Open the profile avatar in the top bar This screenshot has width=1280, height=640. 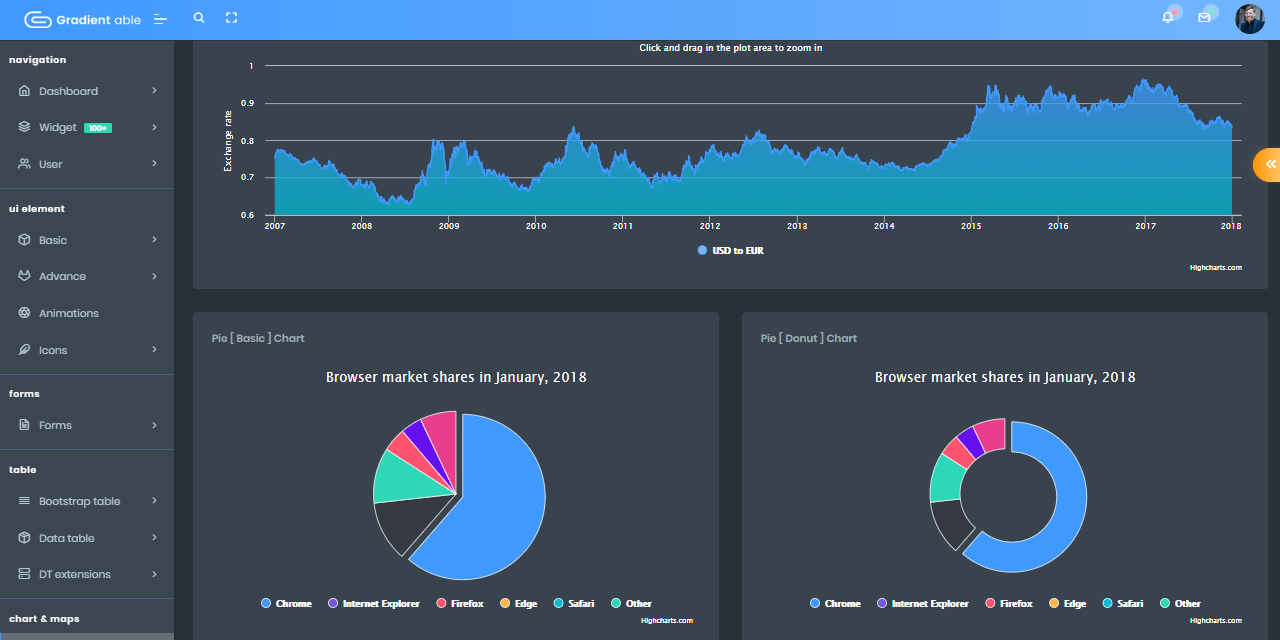pyautogui.click(x=1249, y=18)
